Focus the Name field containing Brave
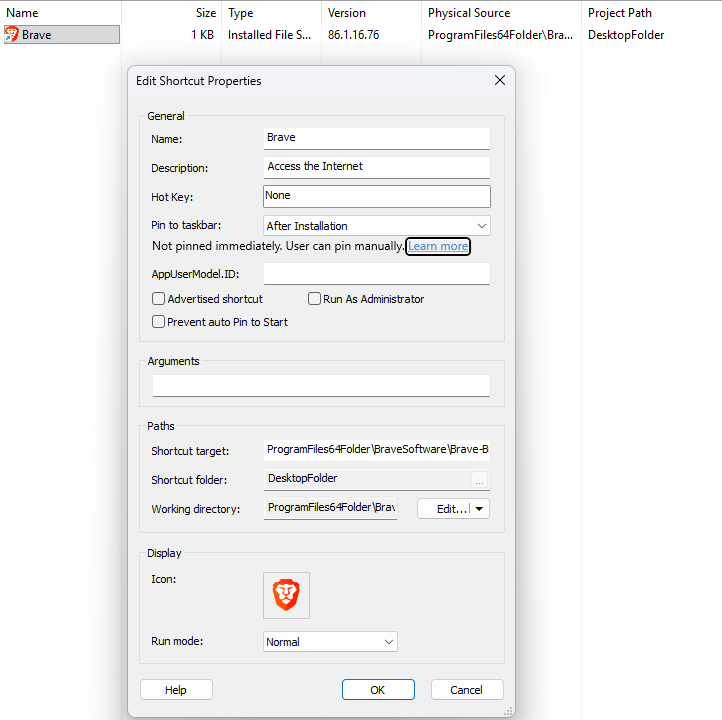 pyautogui.click(x=377, y=138)
